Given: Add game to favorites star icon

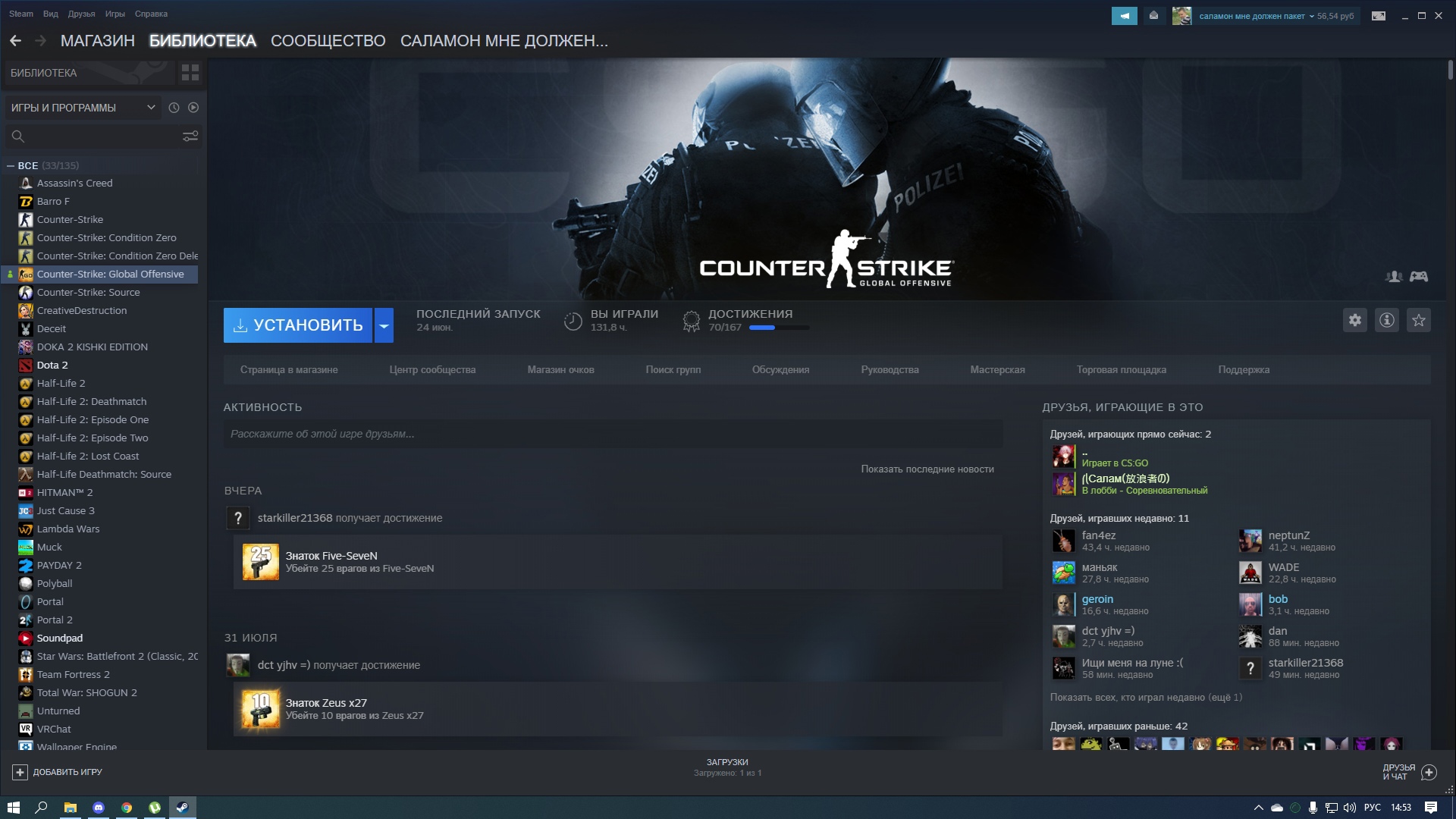Looking at the screenshot, I should click(x=1419, y=320).
